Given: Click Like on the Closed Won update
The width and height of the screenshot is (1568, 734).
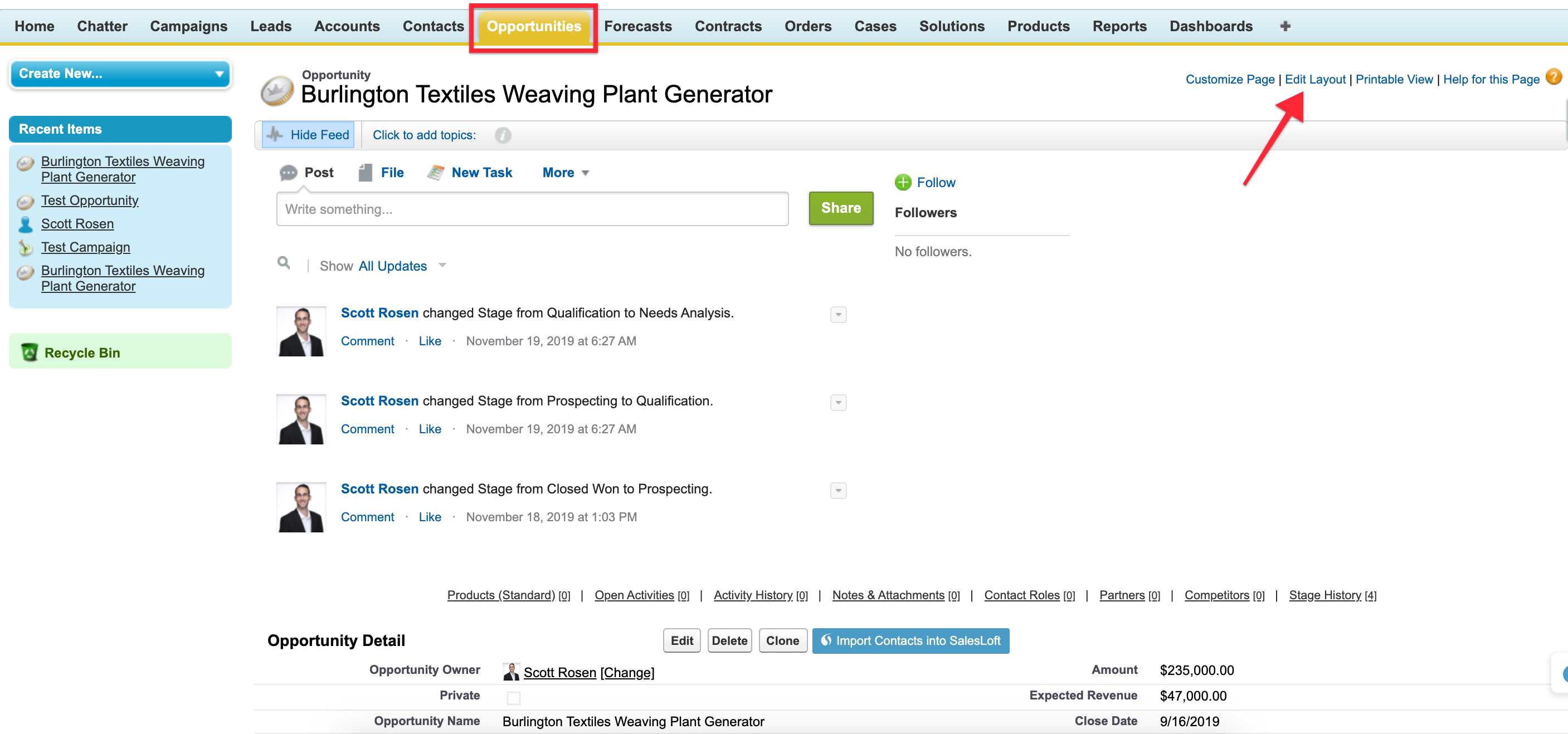Looking at the screenshot, I should click(430, 516).
